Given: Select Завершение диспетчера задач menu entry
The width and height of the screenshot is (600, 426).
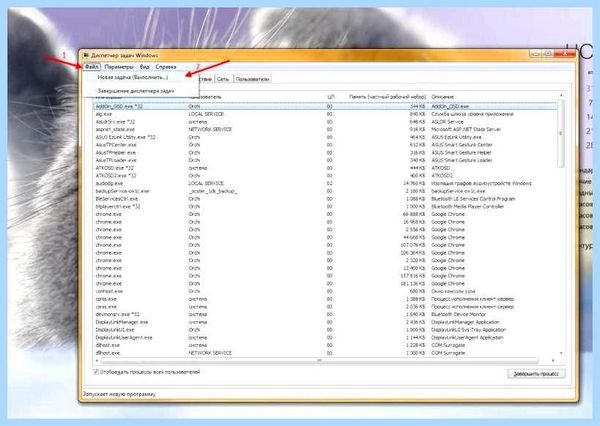Looking at the screenshot, I should coord(136,91).
